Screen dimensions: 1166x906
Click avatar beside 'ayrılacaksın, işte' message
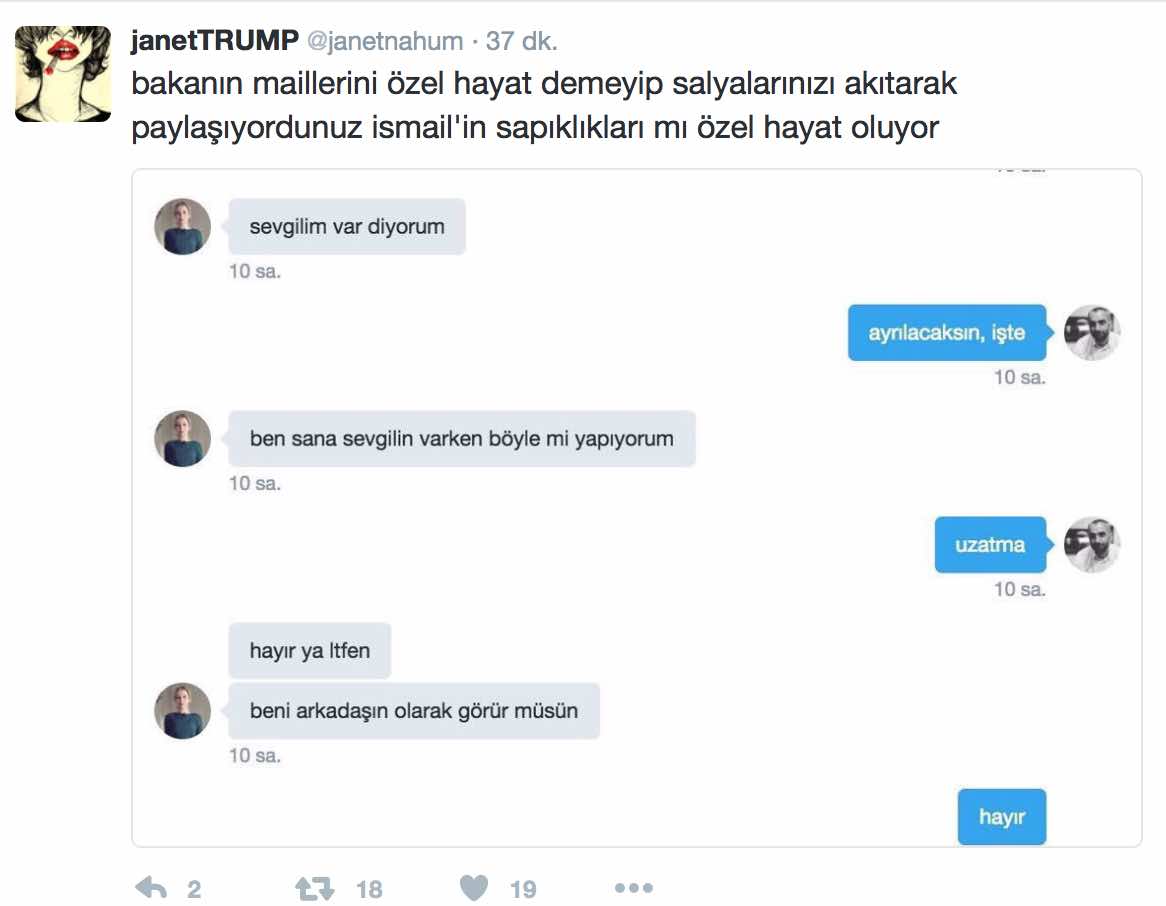coord(1092,332)
